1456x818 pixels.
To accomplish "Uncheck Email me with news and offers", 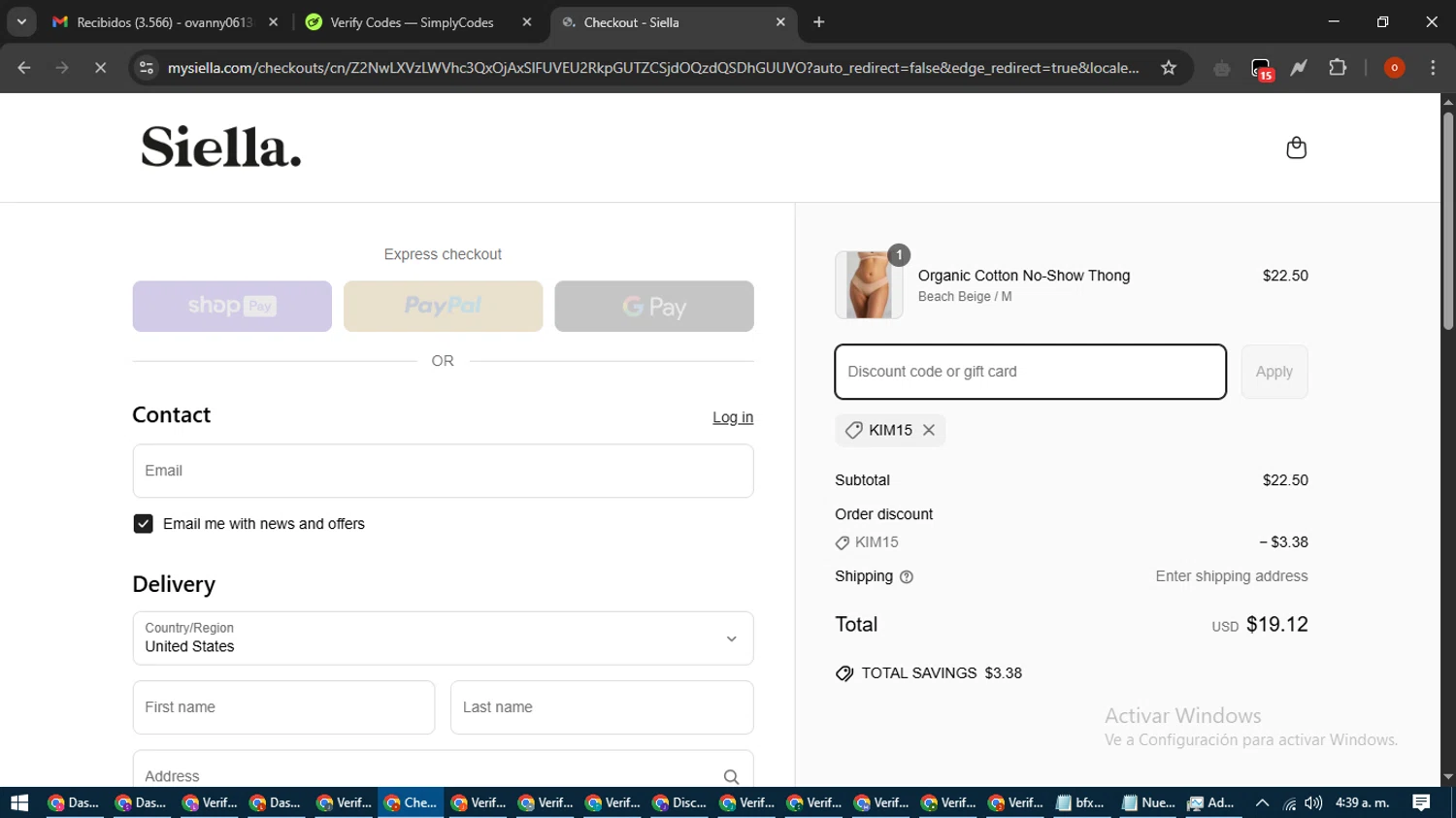I will pos(143,524).
